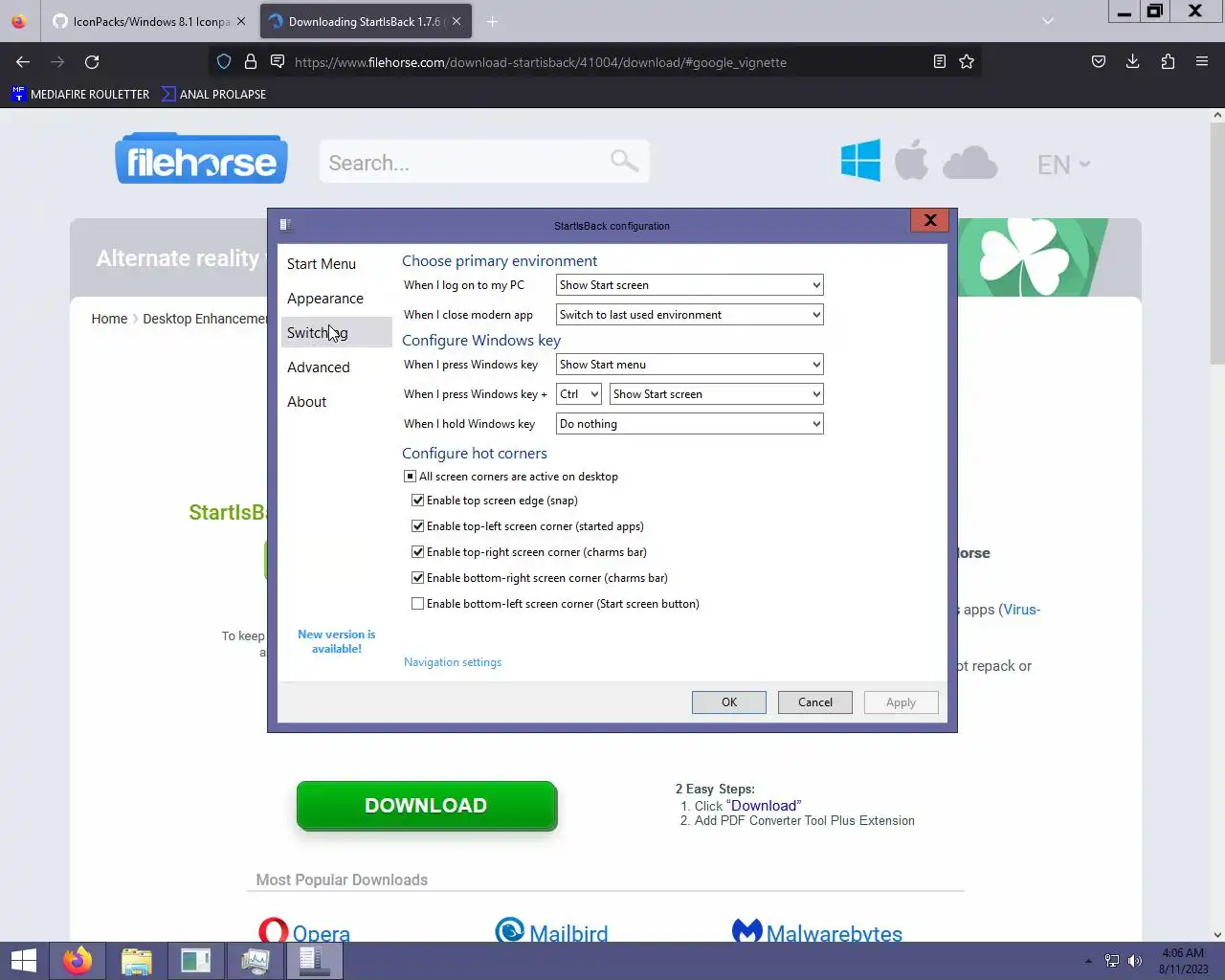Close the StartIsBack configuration dialog
Viewport: 1225px width, 980px height.
point(929,220)
